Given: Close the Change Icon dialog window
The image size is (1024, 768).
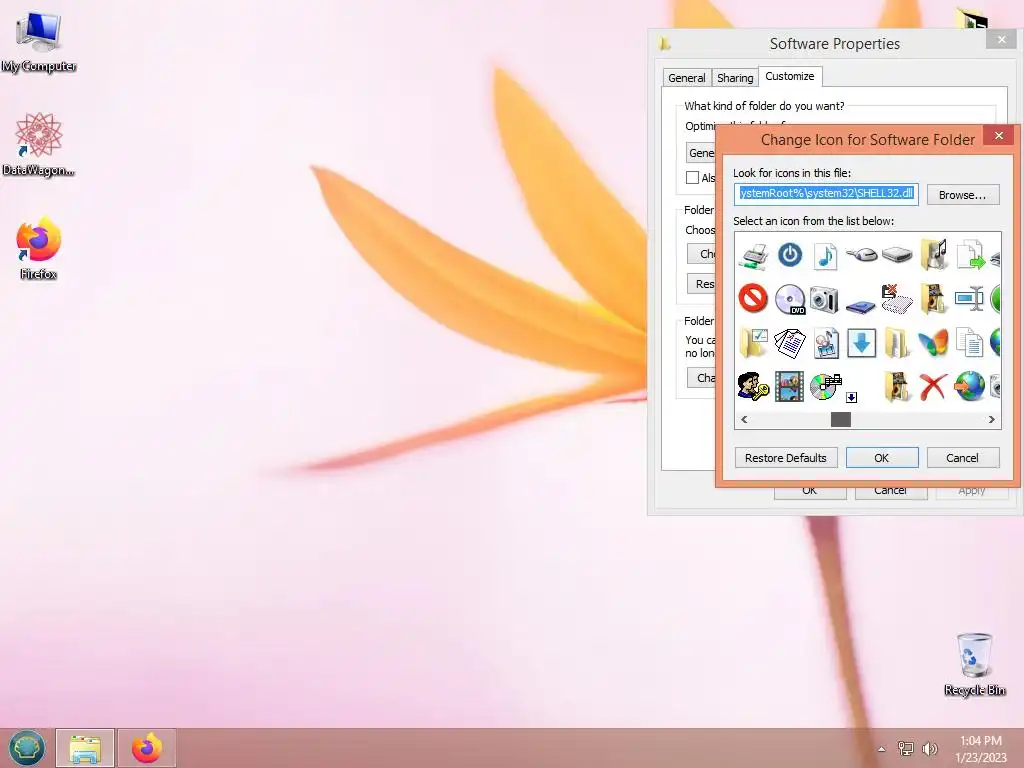Looking at the screenshot, I should click(999, 136).
